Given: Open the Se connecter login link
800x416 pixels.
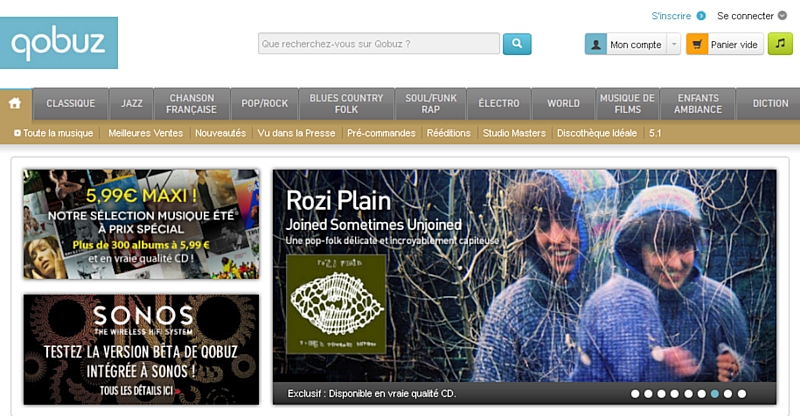Looking at the screenshot, I should point(745,16).
